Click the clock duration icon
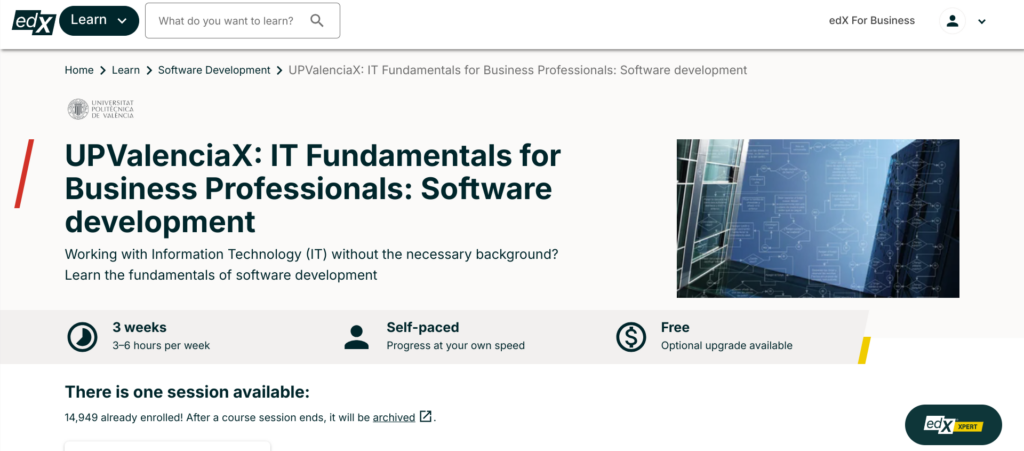Viewport: 1024px width, 451px height. [x=82, y=337]
